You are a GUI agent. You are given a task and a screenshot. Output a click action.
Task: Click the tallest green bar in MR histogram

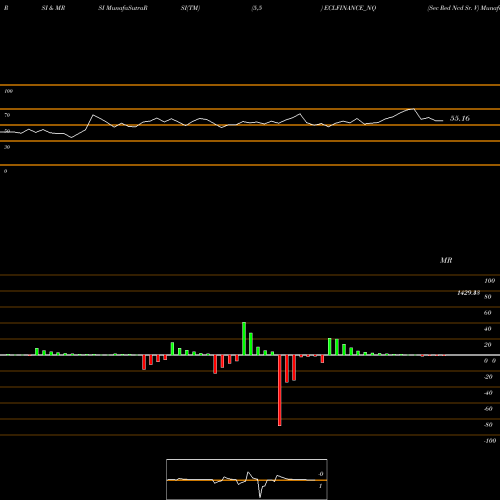pyautogui.click(x=244, y=339)
